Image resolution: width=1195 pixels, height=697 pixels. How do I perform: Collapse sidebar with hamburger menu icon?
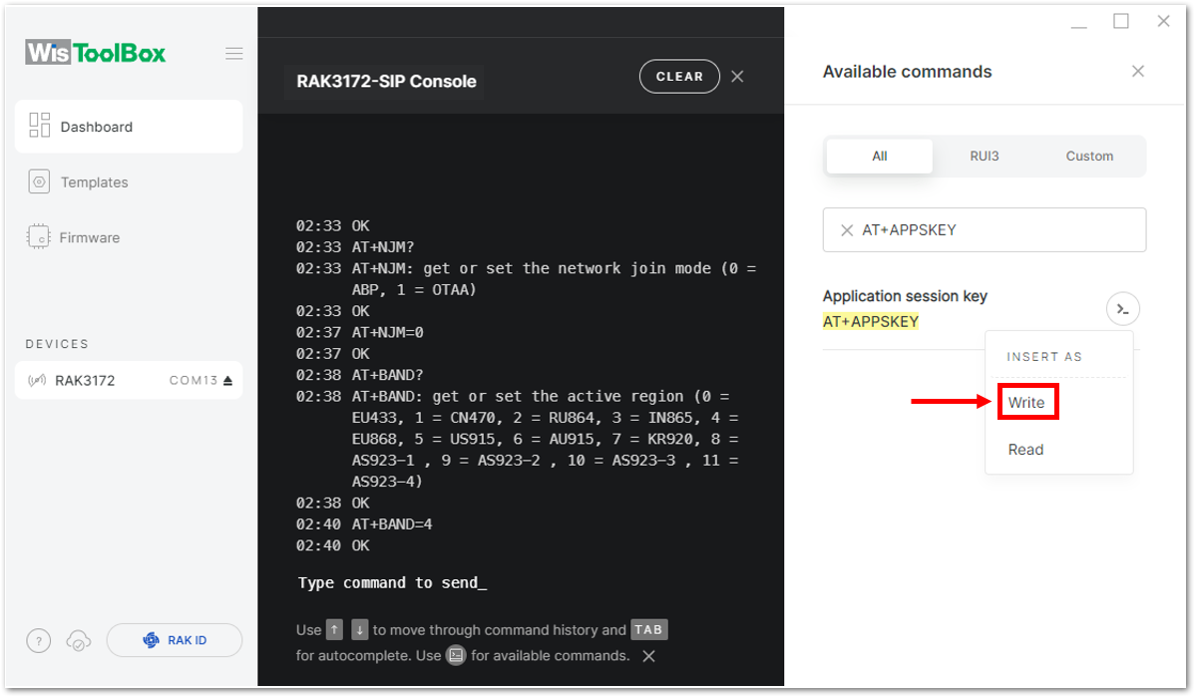[x=234, y=53]
